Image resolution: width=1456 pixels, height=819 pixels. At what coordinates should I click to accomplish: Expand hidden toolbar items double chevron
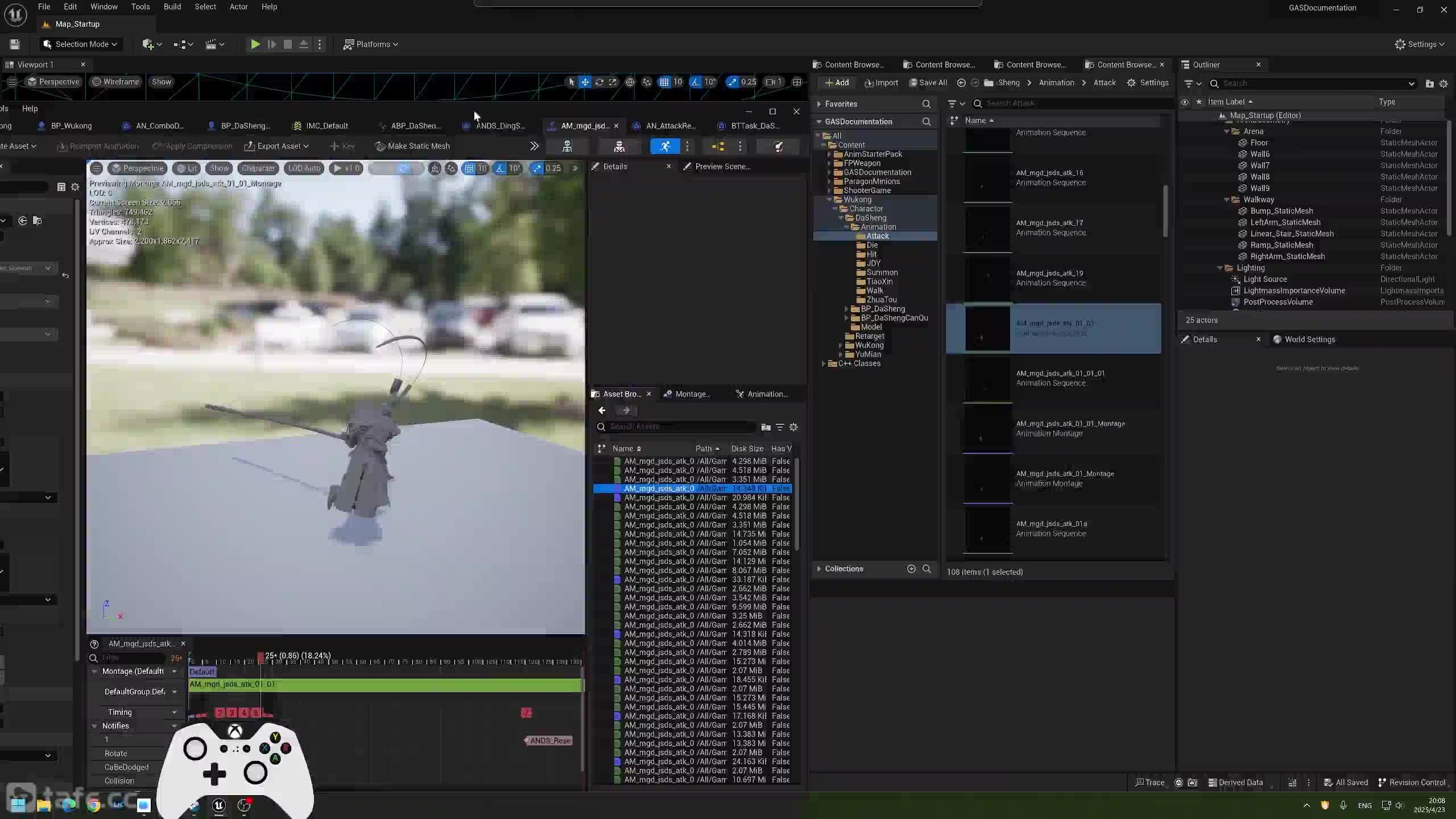tap(534, 146)
